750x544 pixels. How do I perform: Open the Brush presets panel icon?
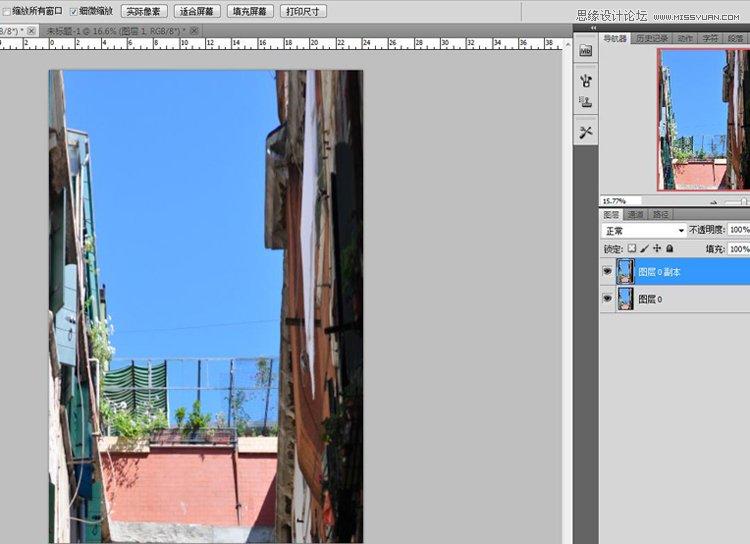tap(586, 81)
